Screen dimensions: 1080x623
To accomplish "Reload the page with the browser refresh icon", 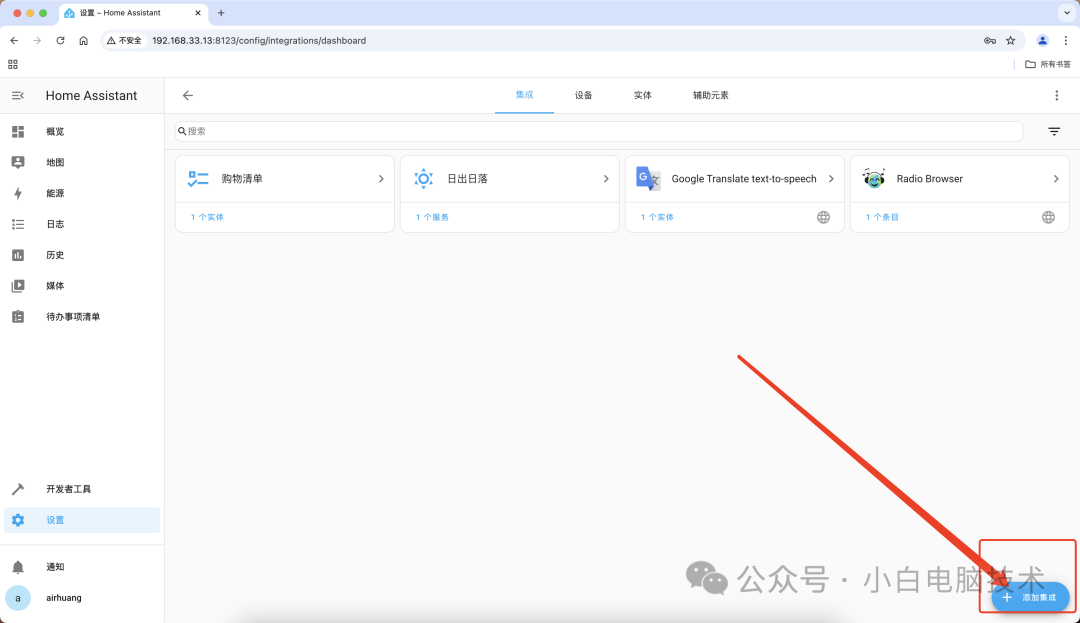I will pyautogui.click(x=61, y=41).
